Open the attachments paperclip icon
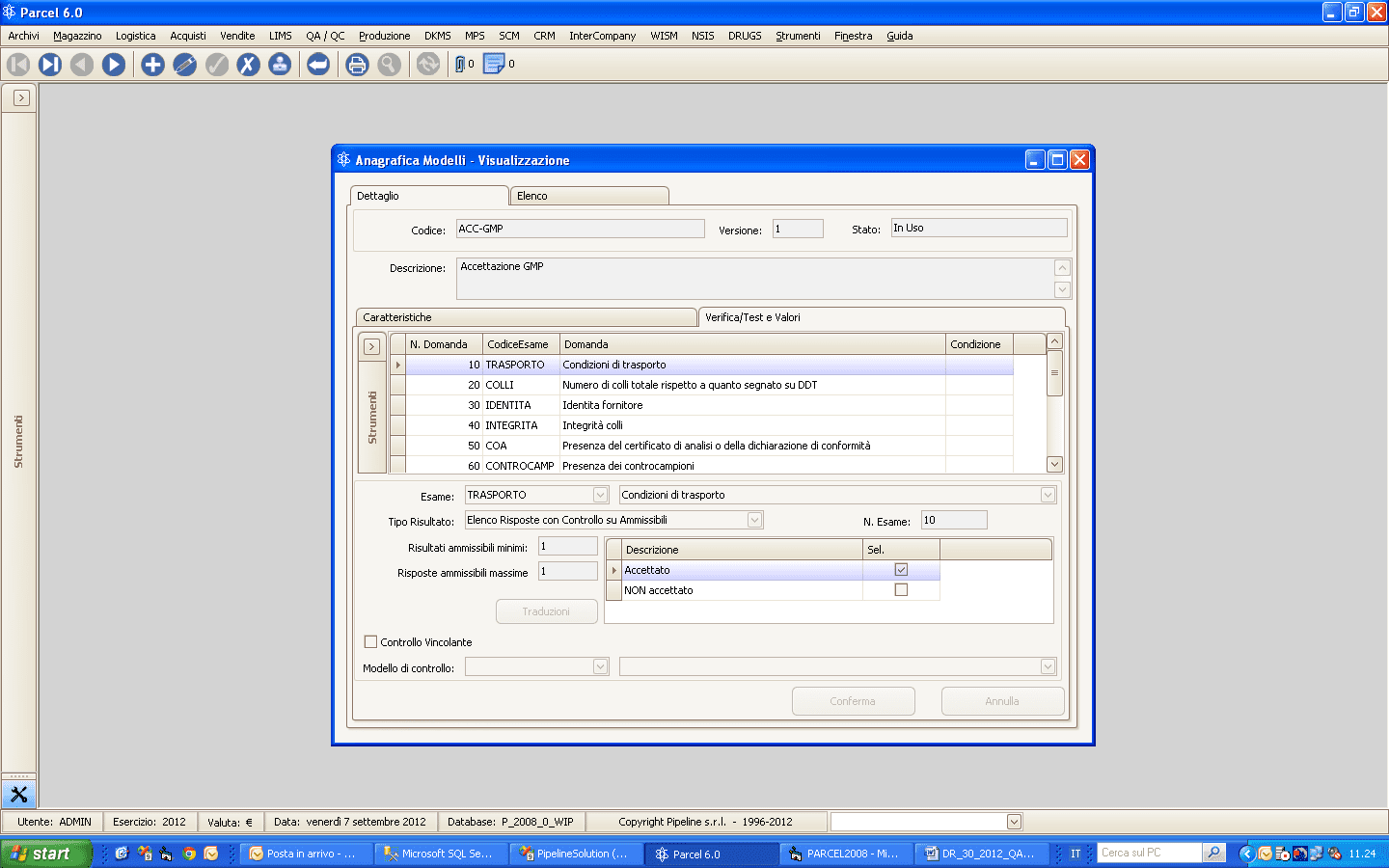 460,64
